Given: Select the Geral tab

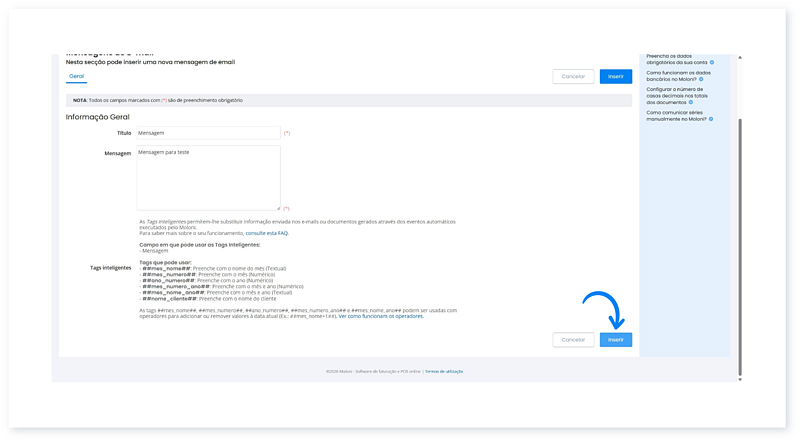Looking at the screenshot, I should pos(76,76).
